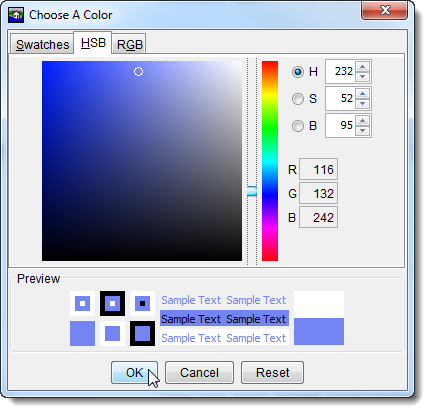Decrease the B brightness value down arrow
430x413 pixels.
coord(362,131)
